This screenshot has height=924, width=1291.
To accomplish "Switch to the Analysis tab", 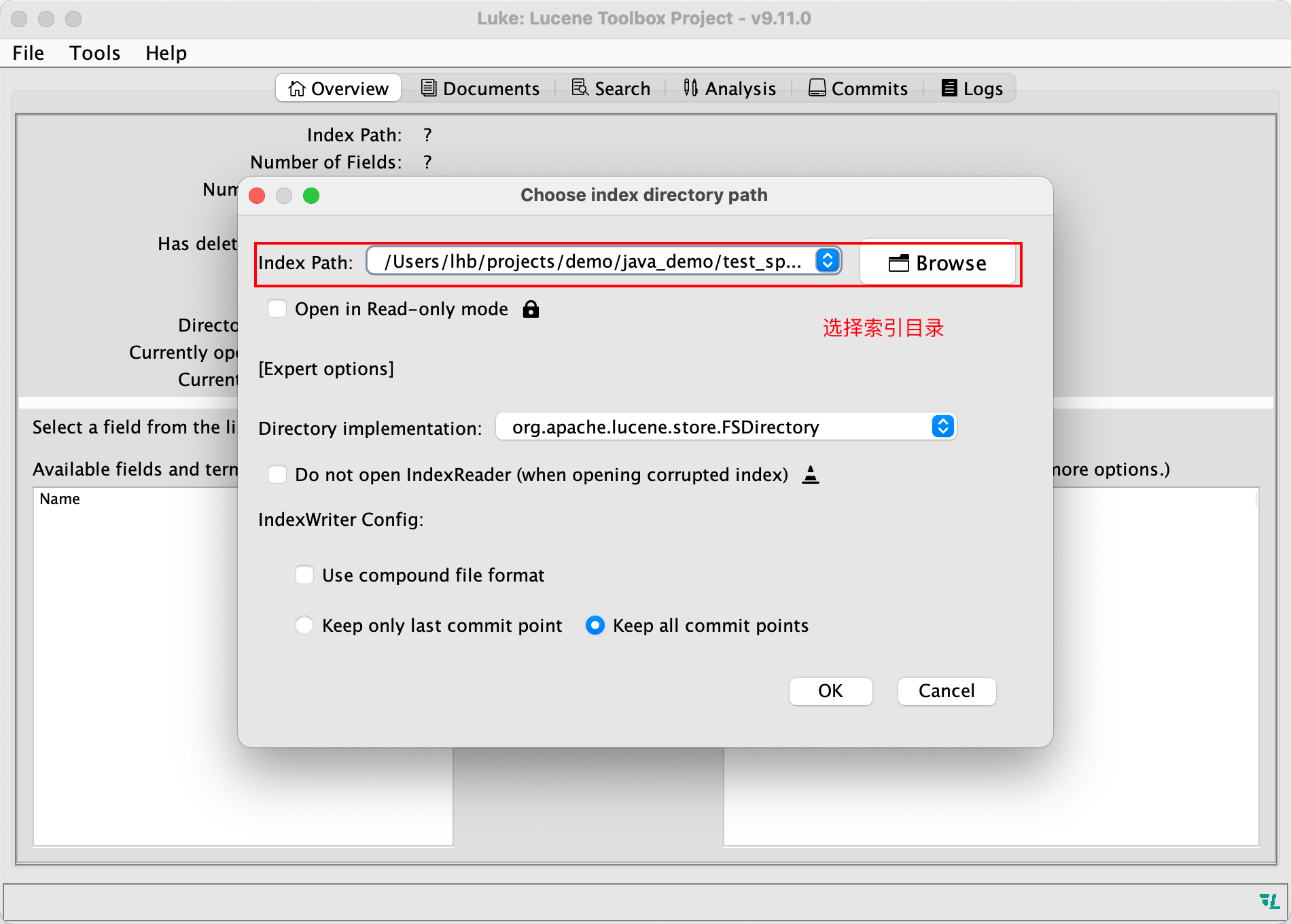I will pos(729,88).
